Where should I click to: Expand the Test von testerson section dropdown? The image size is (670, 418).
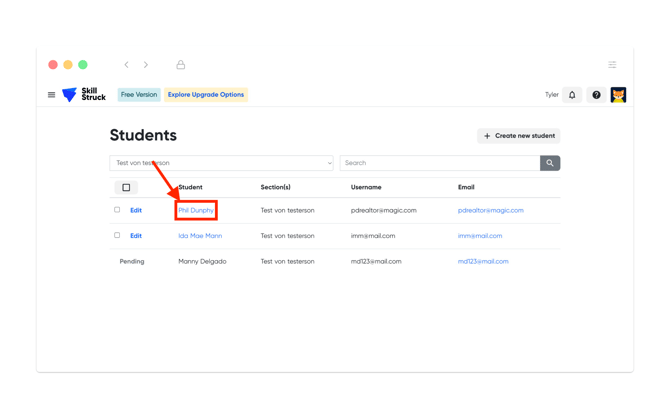[x=221, y=163]
